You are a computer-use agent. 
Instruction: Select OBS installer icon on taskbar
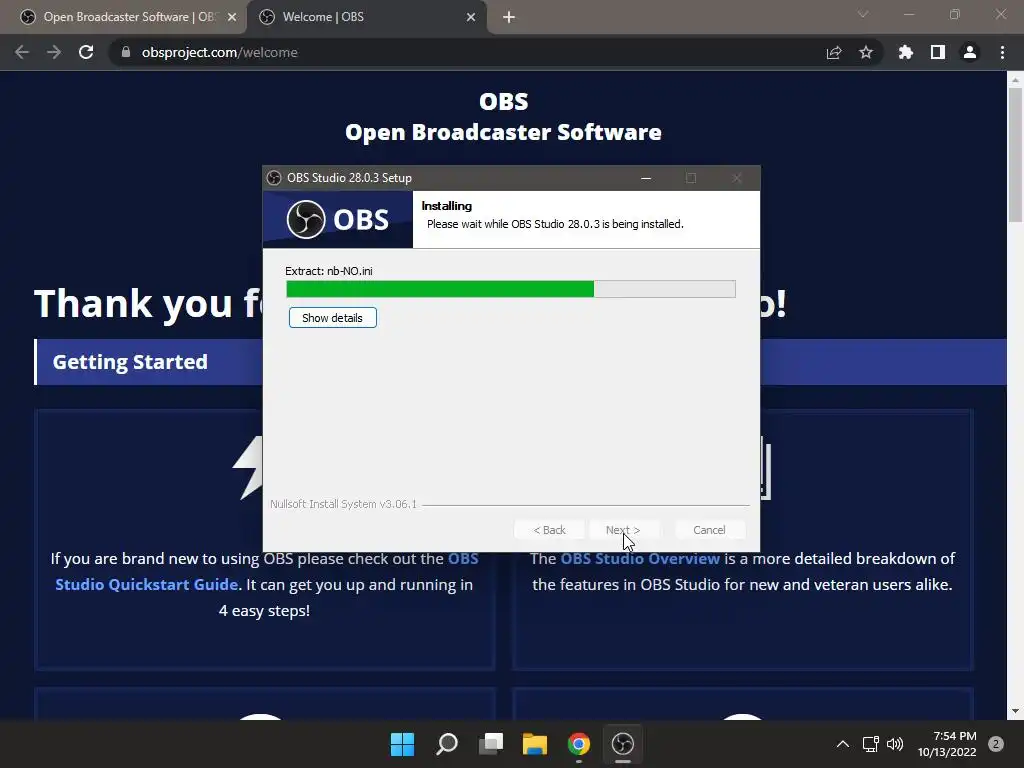pyautogui.click(x=622, y=744)
